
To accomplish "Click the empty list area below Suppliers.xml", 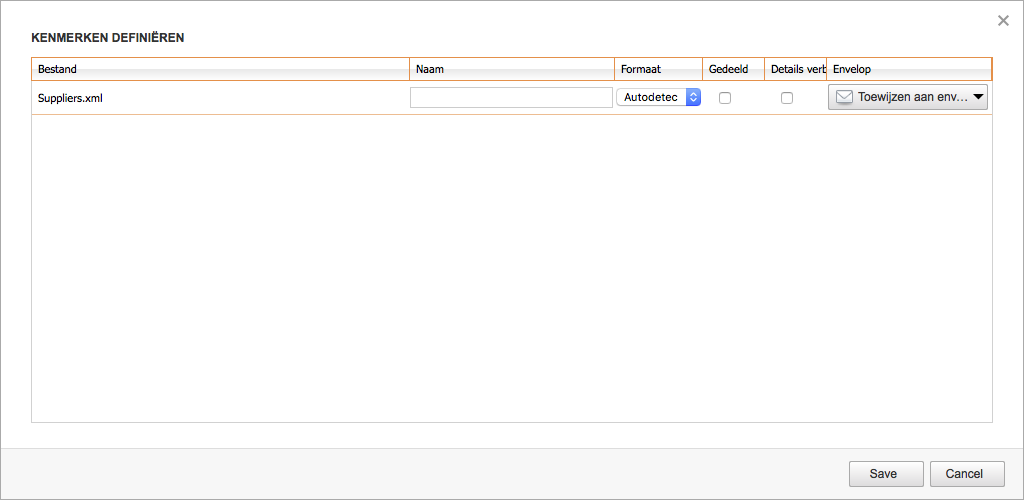I will (511, 268).
